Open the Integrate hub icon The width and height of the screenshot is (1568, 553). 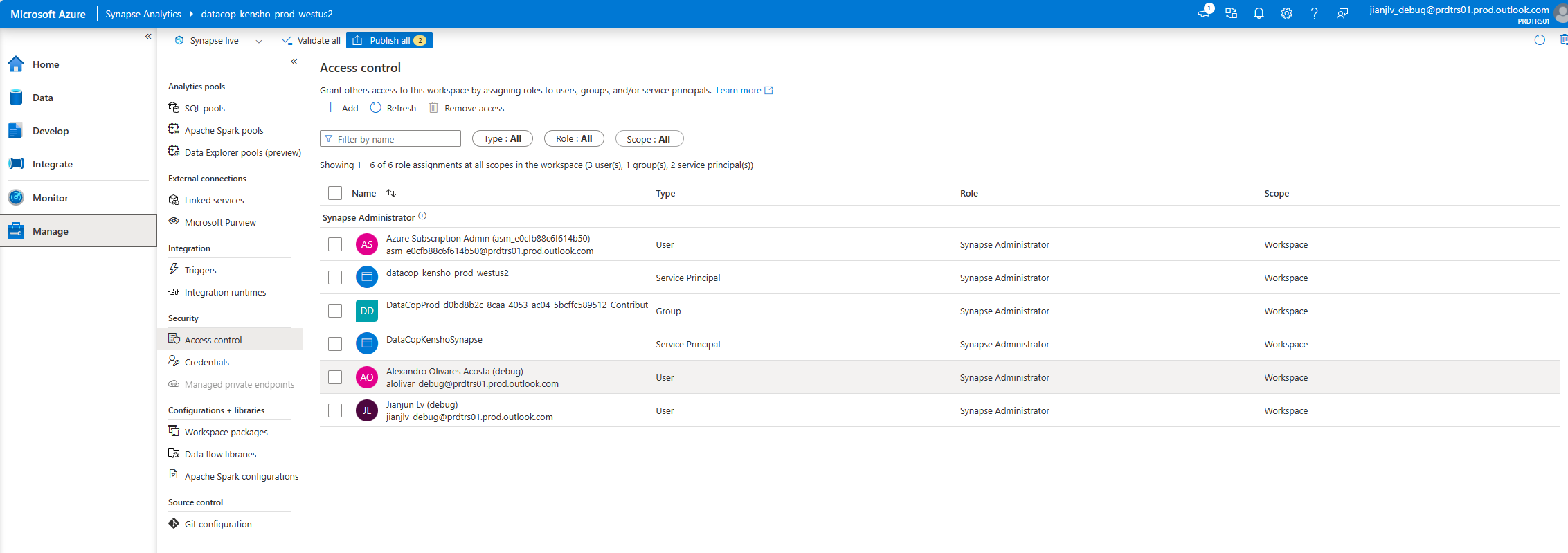16,164
